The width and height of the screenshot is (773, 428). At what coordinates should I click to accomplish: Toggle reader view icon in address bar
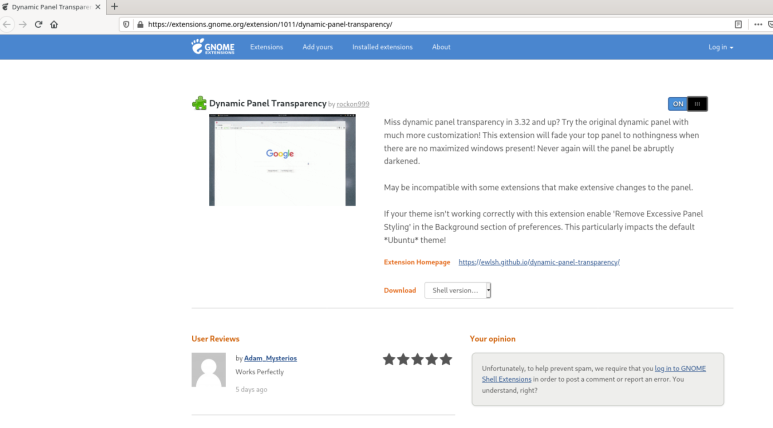(738, 24)
